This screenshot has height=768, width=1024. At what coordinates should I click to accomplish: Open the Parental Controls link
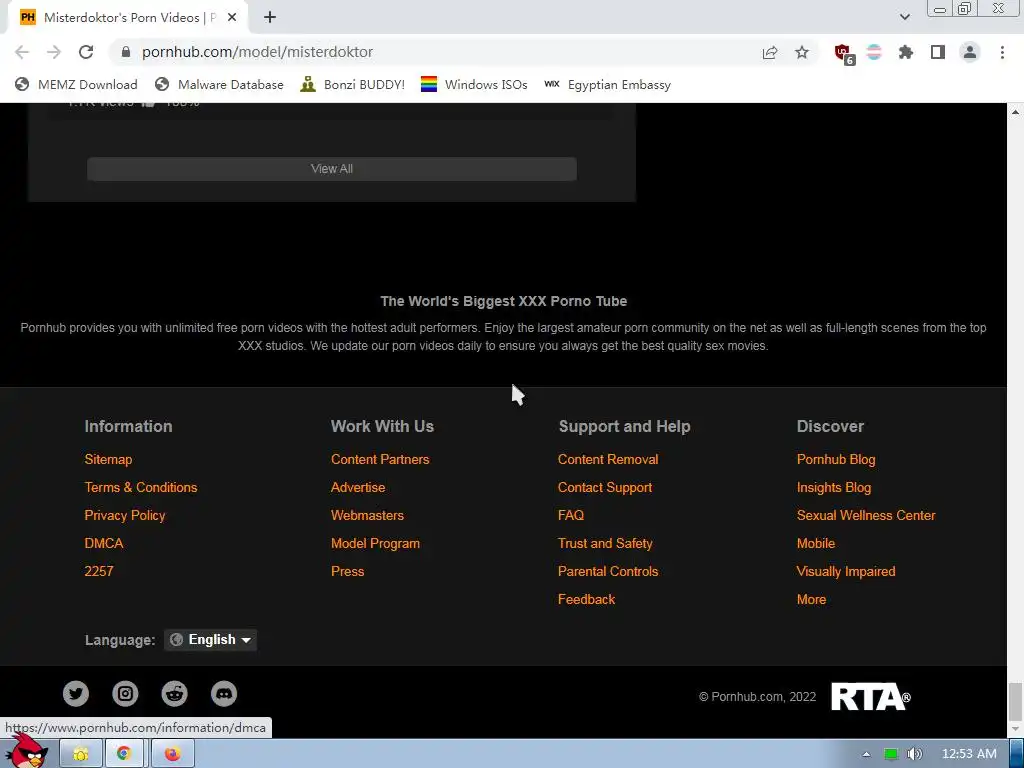point(608,571)
